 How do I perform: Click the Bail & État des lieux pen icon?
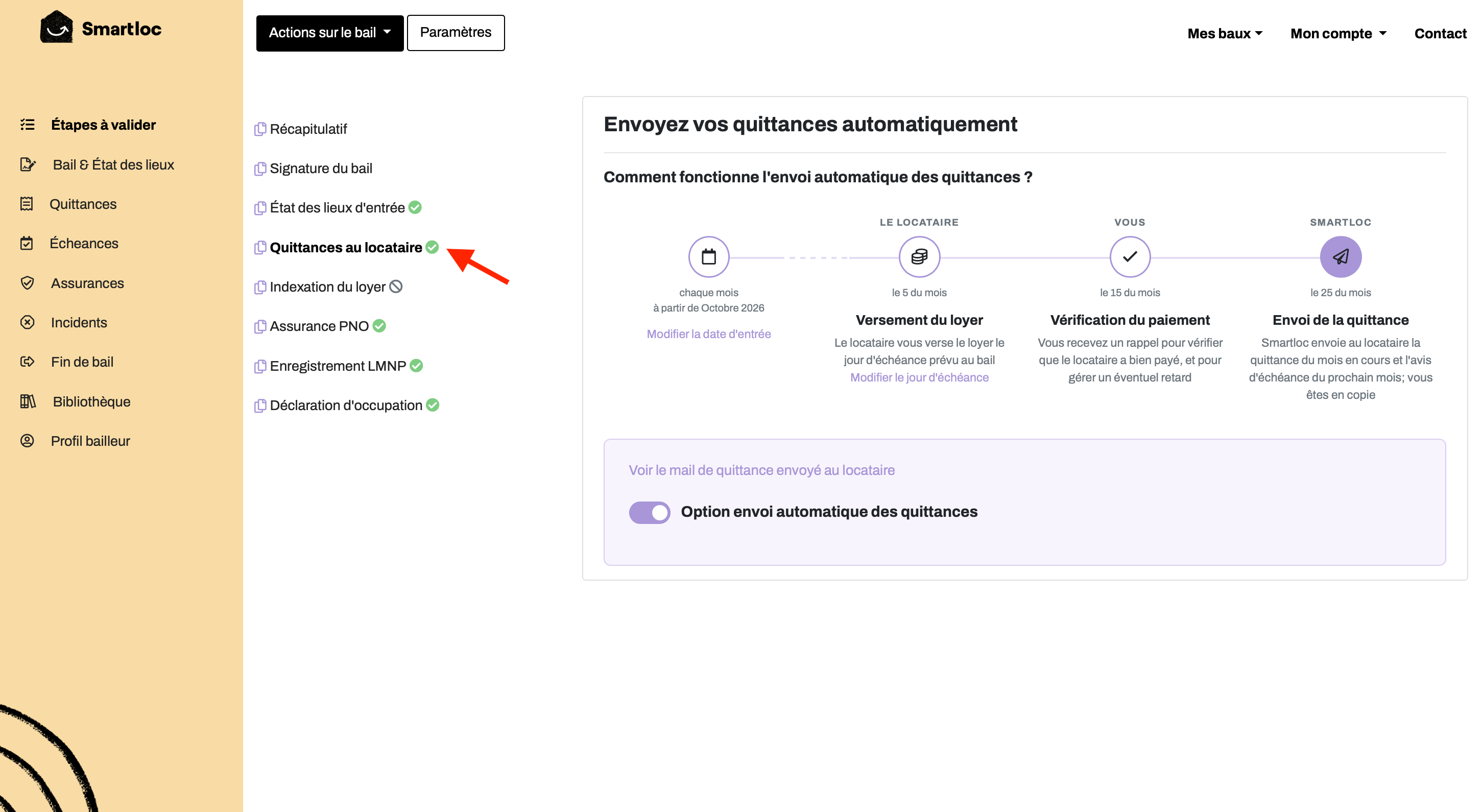pyautogui.click(x=28, y=164)
